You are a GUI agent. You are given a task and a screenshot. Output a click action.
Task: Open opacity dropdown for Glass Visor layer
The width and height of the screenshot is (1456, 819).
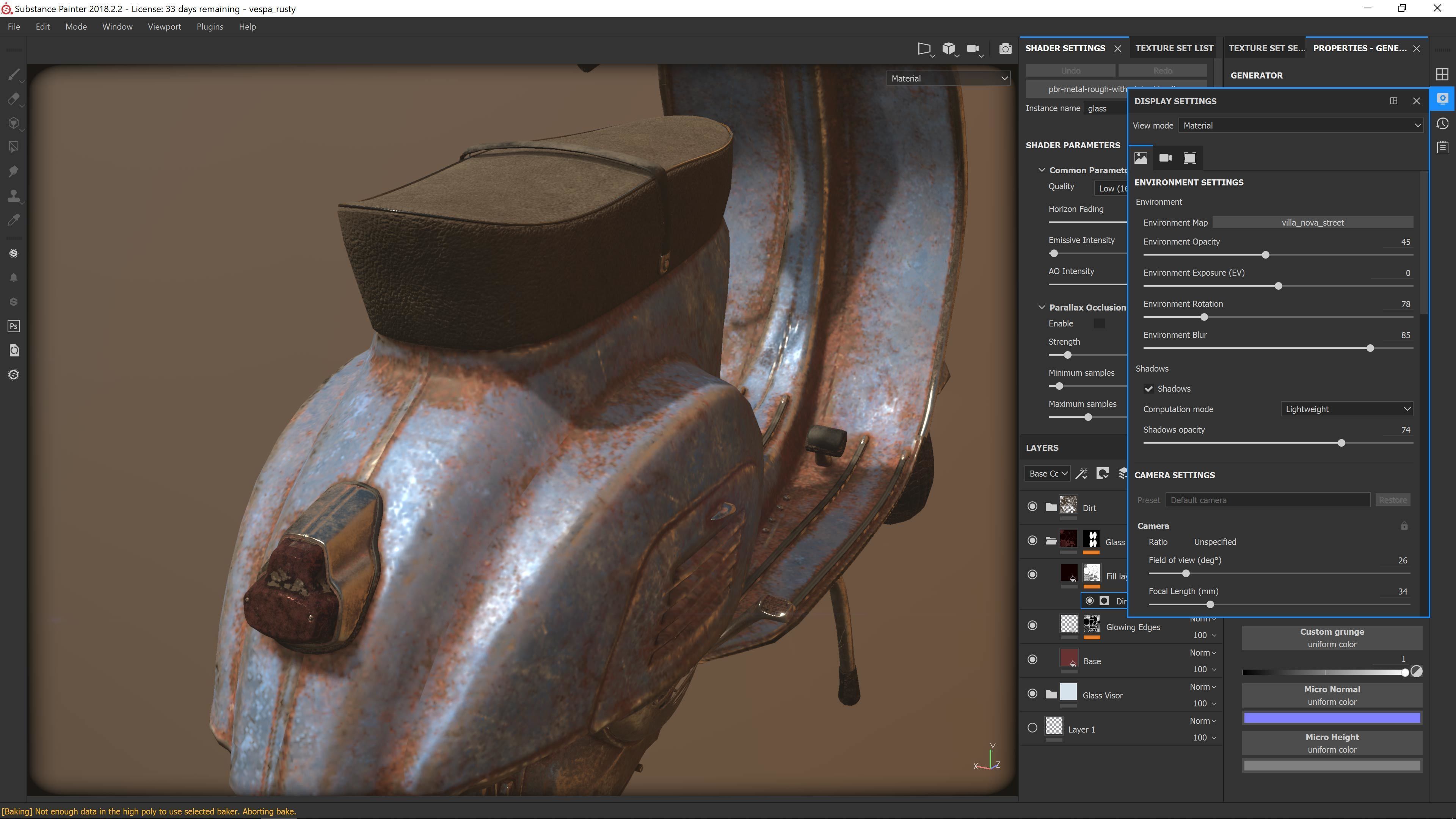pyautogui.click(x=1205, y=704)
